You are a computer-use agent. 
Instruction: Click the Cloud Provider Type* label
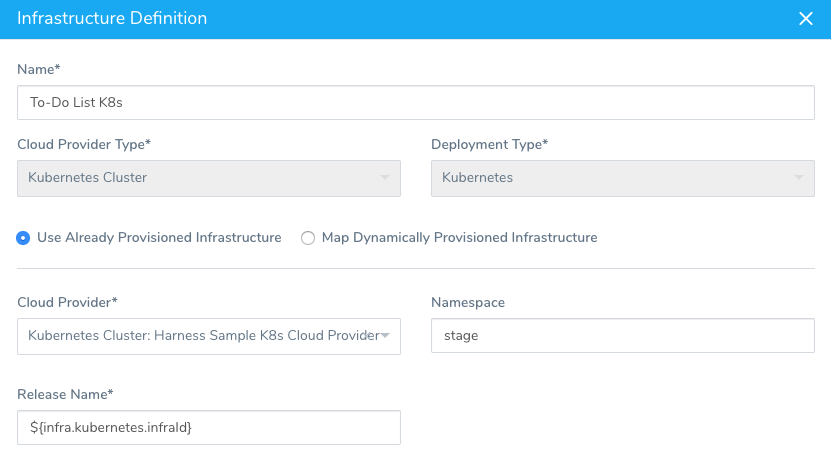point(84,145)
